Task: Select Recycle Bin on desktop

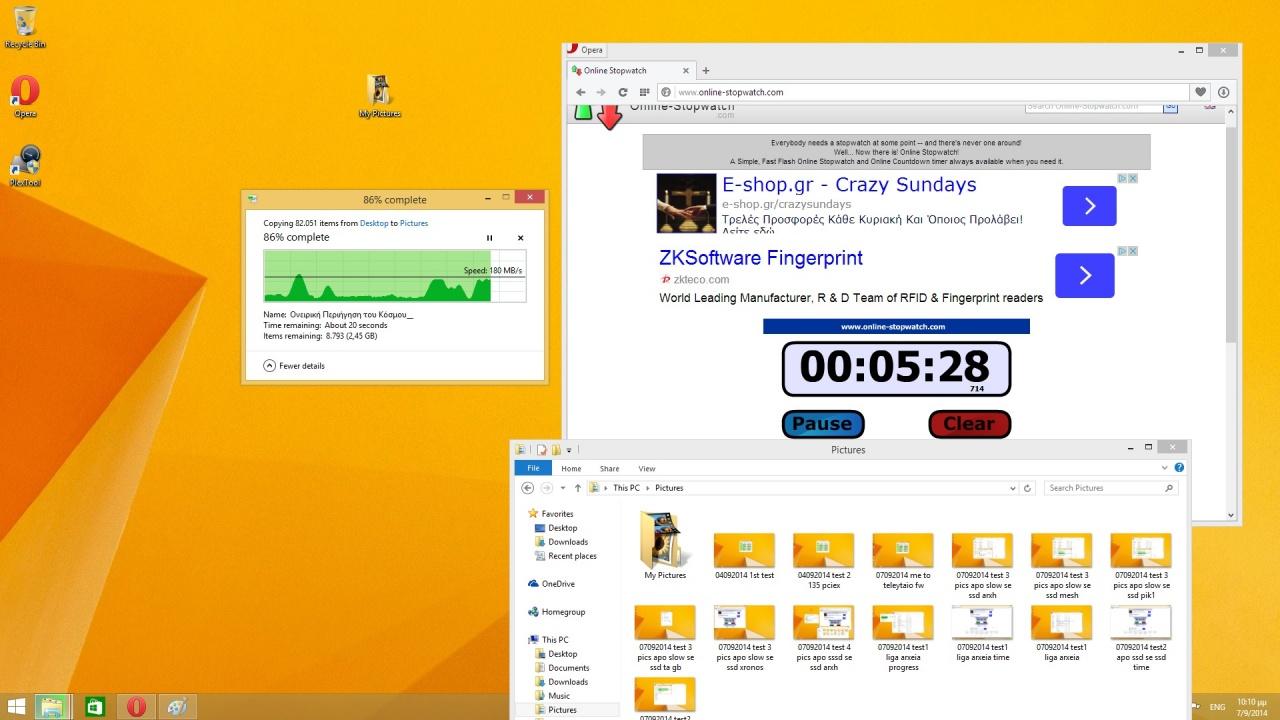Action: click(x=25, y=27)
